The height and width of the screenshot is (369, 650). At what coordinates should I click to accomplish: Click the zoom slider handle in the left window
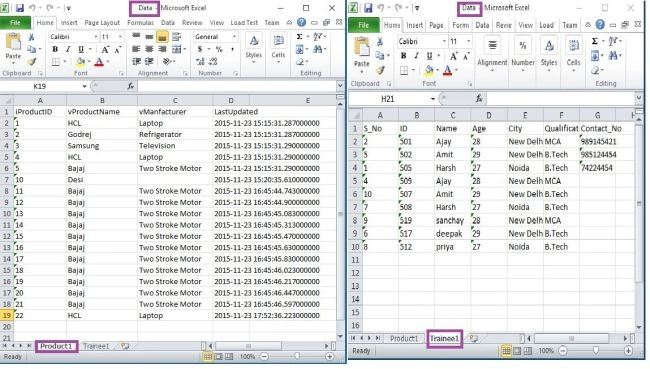click(x=297, y=357)
